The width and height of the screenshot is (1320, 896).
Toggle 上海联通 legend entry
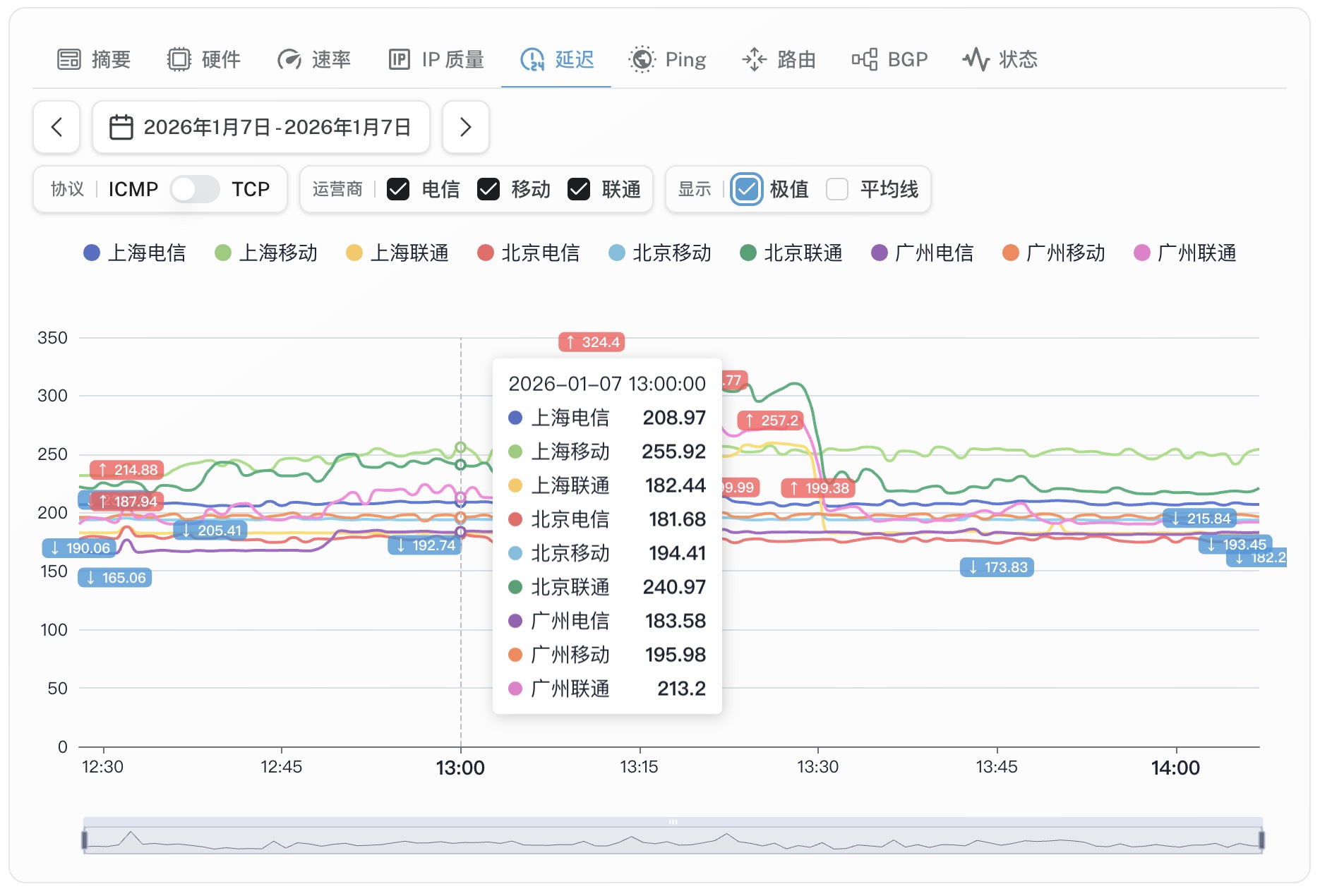pos(397,253)
